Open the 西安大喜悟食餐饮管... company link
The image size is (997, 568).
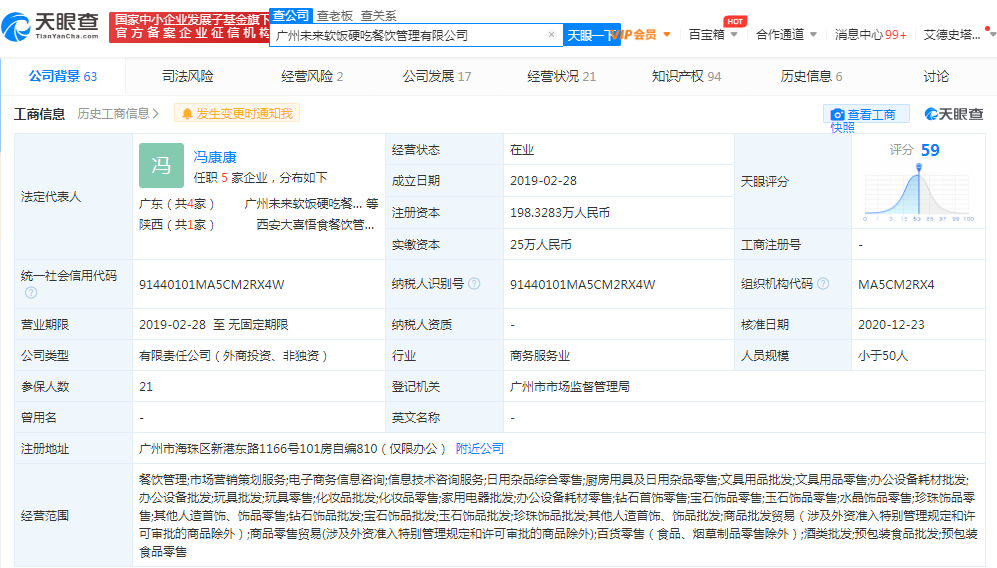[315, 225]
